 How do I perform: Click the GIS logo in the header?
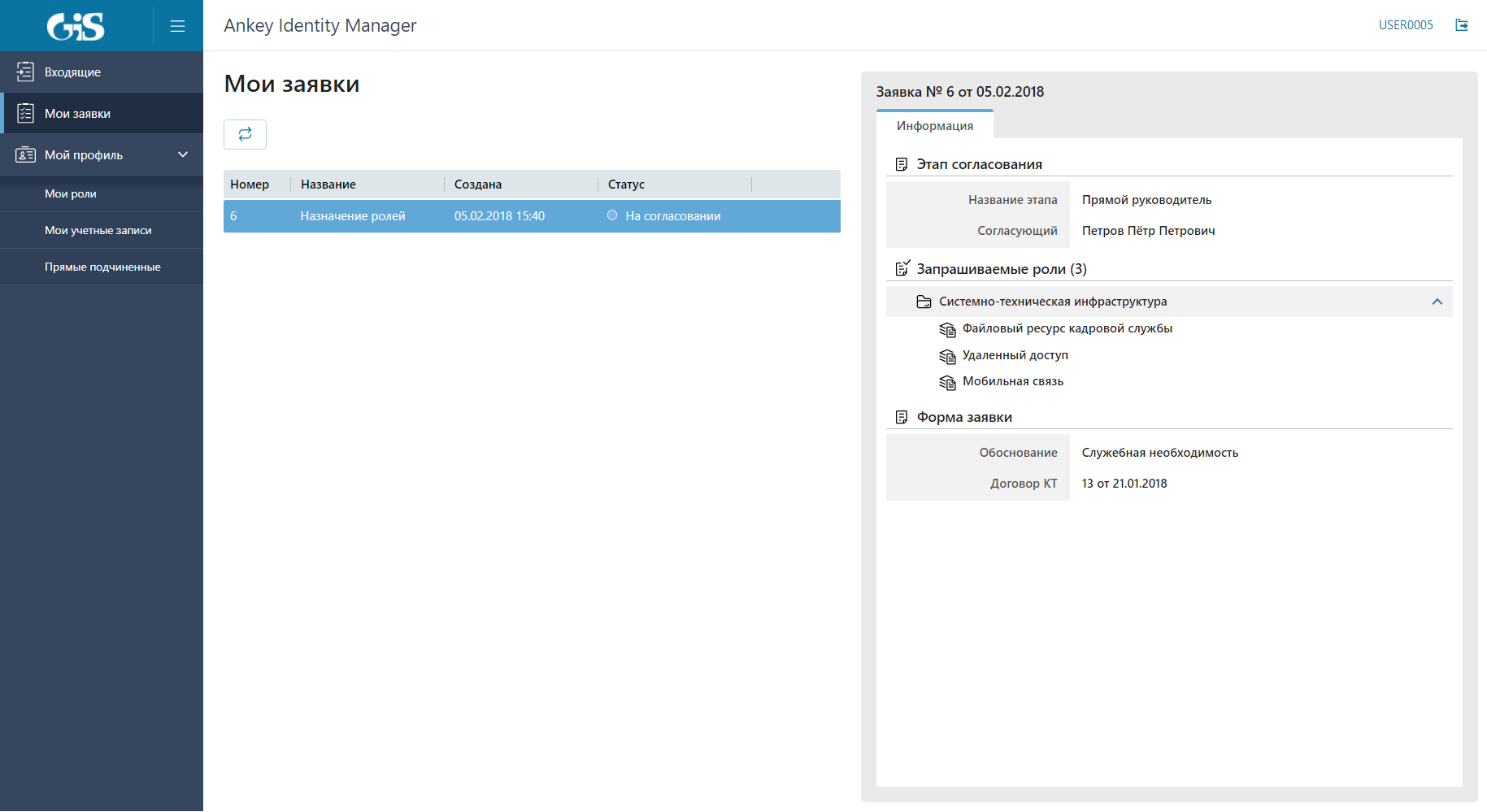click(x=76, y=26)
